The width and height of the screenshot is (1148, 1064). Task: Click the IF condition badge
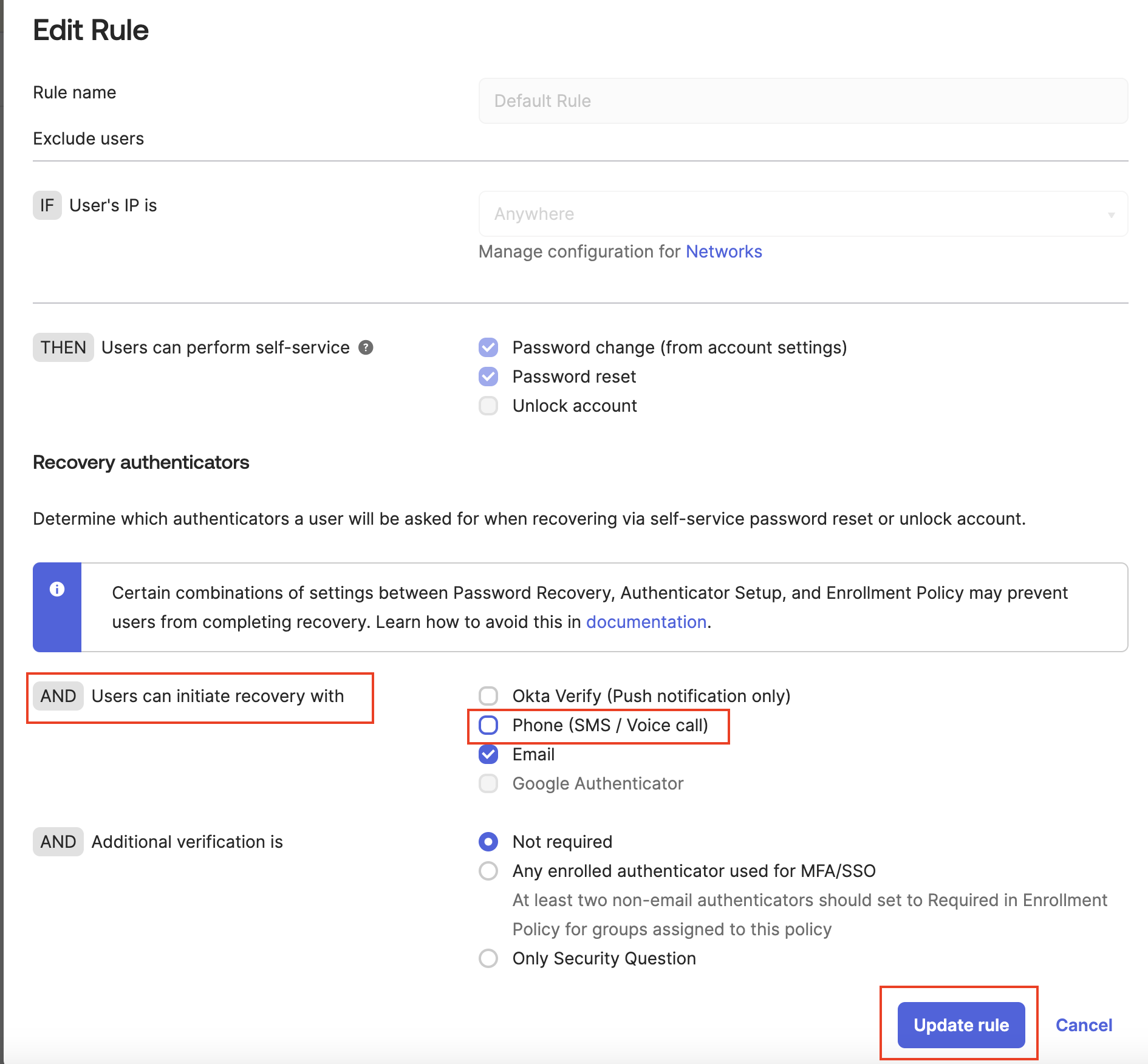click(47, 205)
